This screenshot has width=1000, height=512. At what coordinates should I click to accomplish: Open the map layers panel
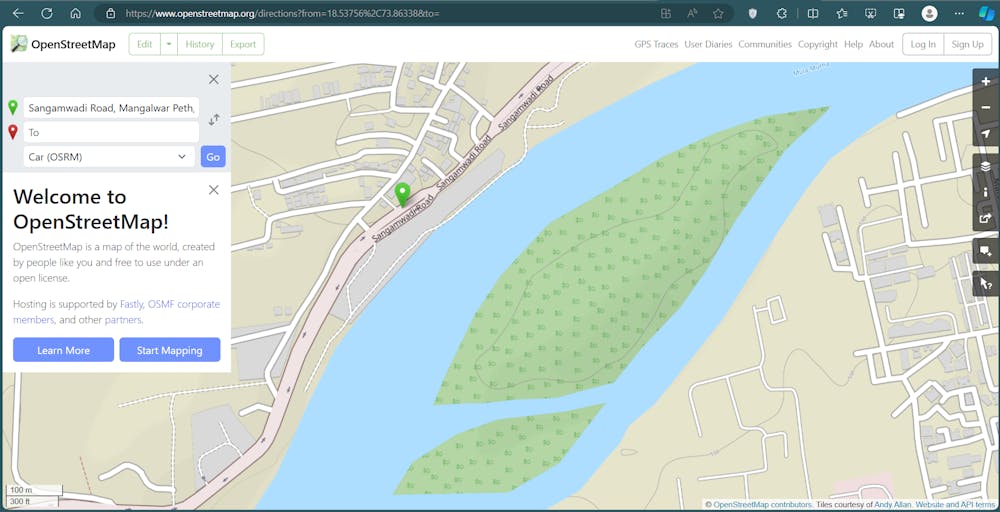coord(986,166)
